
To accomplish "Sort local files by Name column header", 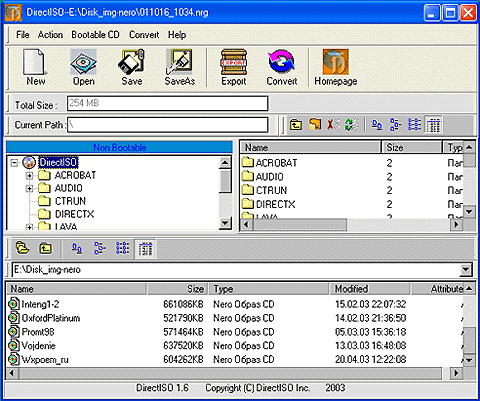I will point(76,289).
